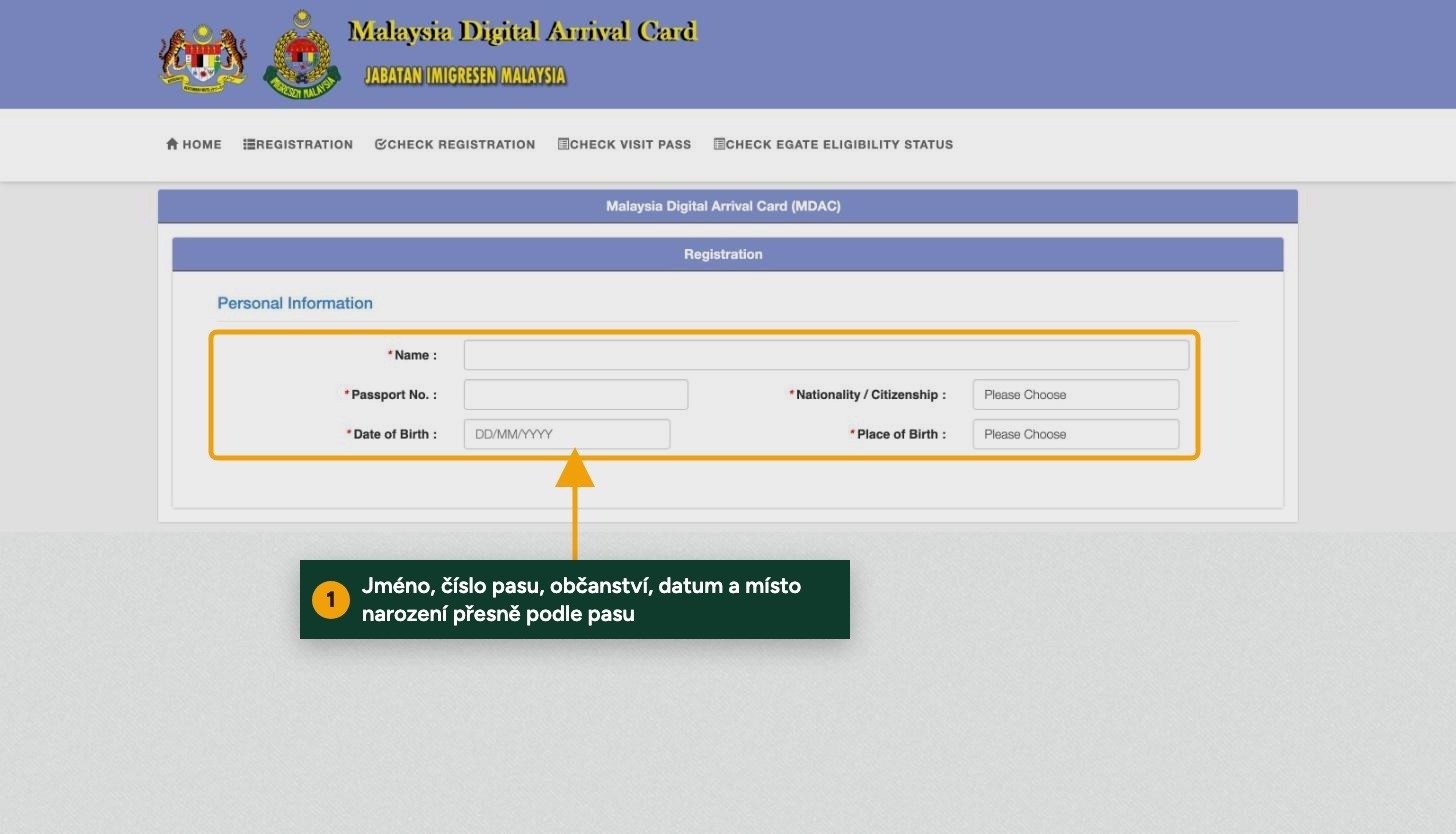Select CHECK REGISTRATION in the navigation bar
The height and width of the screenshot is (834, 1456).
coord(455,144)
